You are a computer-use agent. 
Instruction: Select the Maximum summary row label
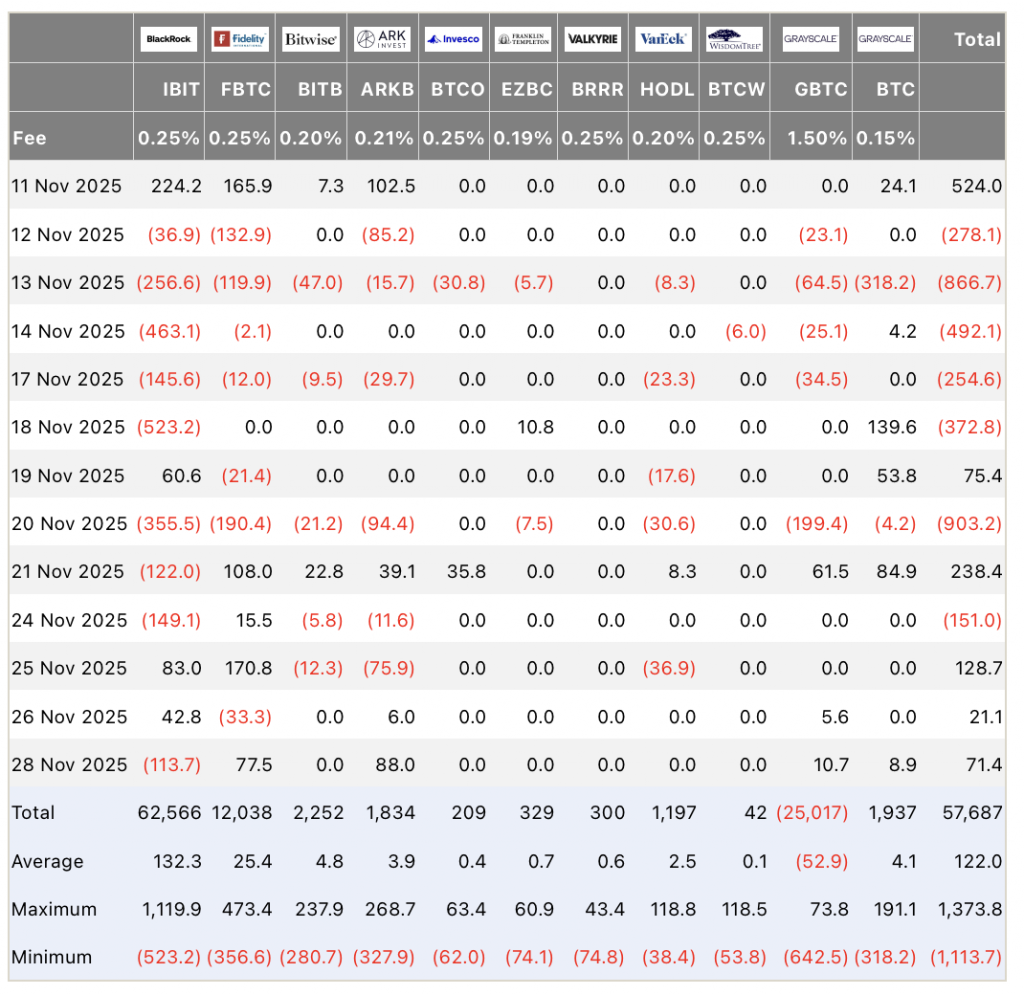54,910
